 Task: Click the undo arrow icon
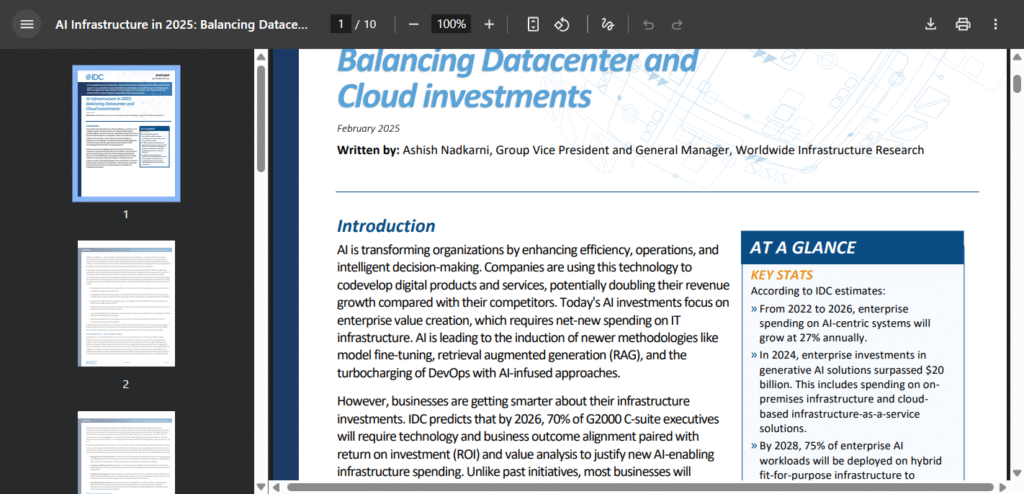pyautogui.click(x=648, y=24)
